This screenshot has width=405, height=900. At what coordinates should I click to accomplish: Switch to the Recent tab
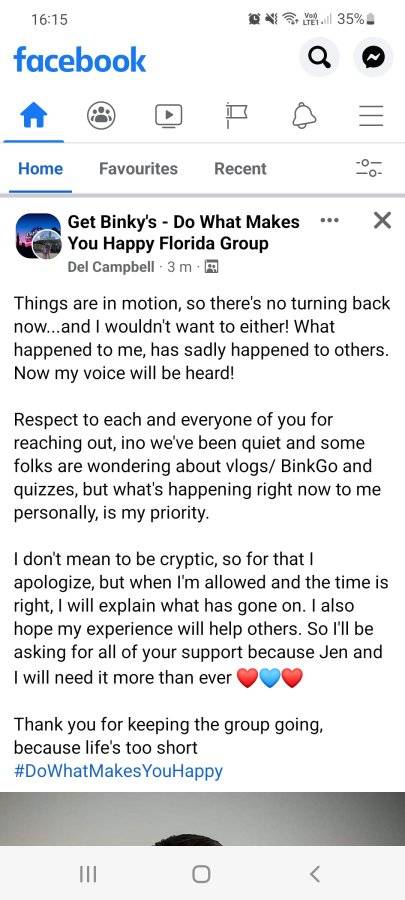[x=240, y=169]
